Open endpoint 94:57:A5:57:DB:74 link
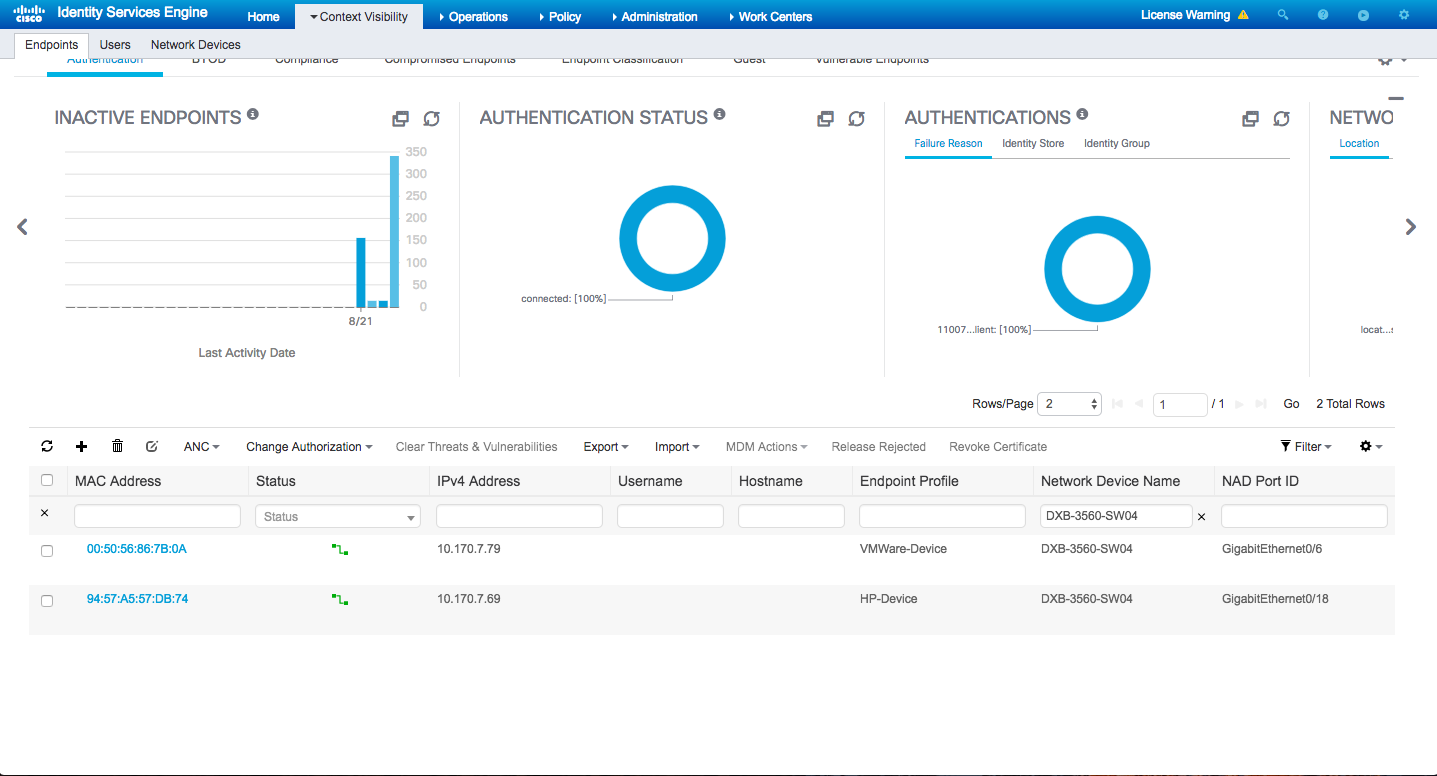This screenshot has width=1437, height=776. 137,599
